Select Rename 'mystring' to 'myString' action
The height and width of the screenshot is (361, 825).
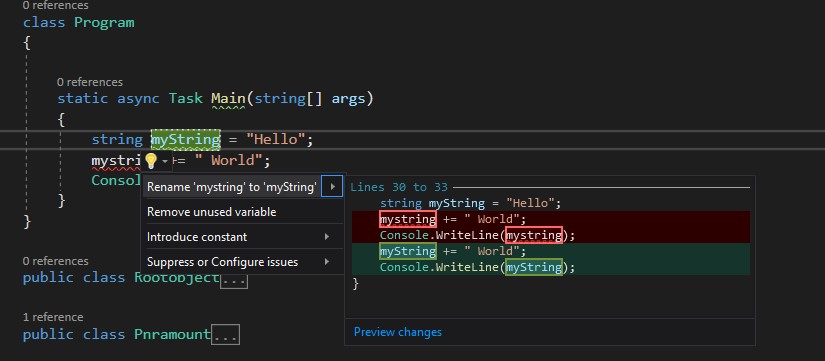pyautogui.click(x=232, y=187)
